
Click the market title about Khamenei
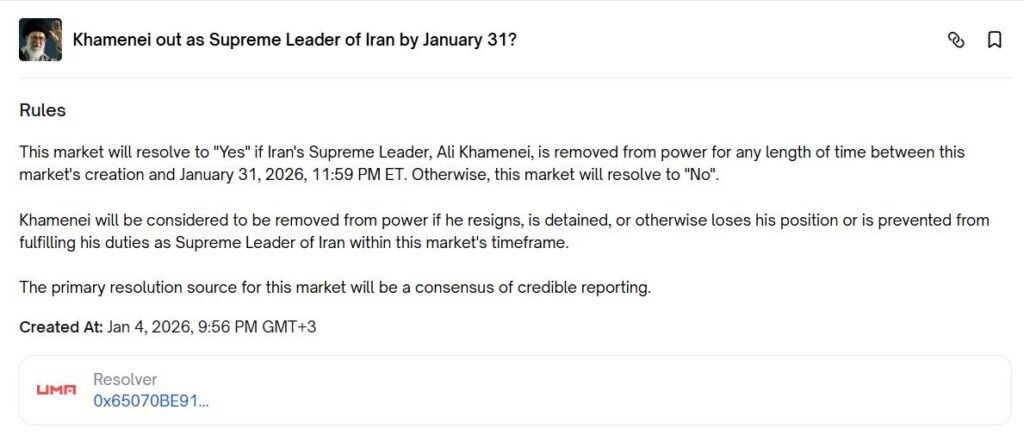tap(294, 40)
